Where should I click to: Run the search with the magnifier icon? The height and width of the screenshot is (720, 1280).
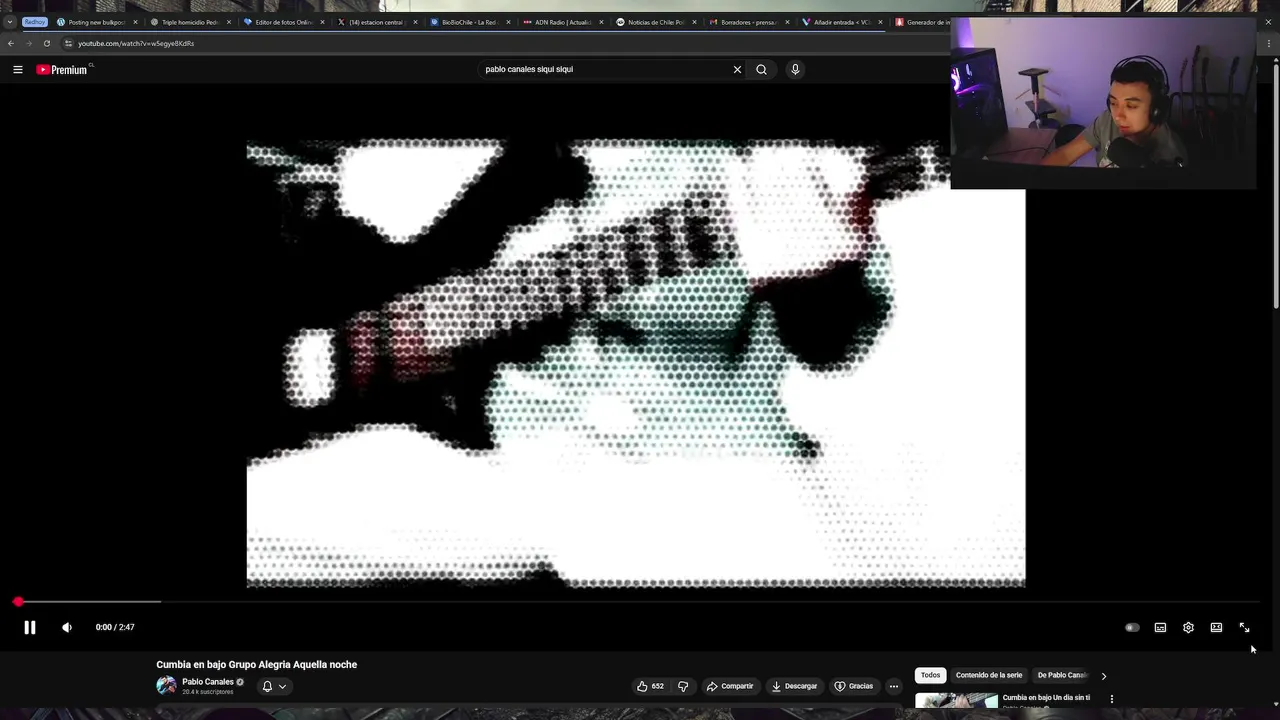pos(761,69)
